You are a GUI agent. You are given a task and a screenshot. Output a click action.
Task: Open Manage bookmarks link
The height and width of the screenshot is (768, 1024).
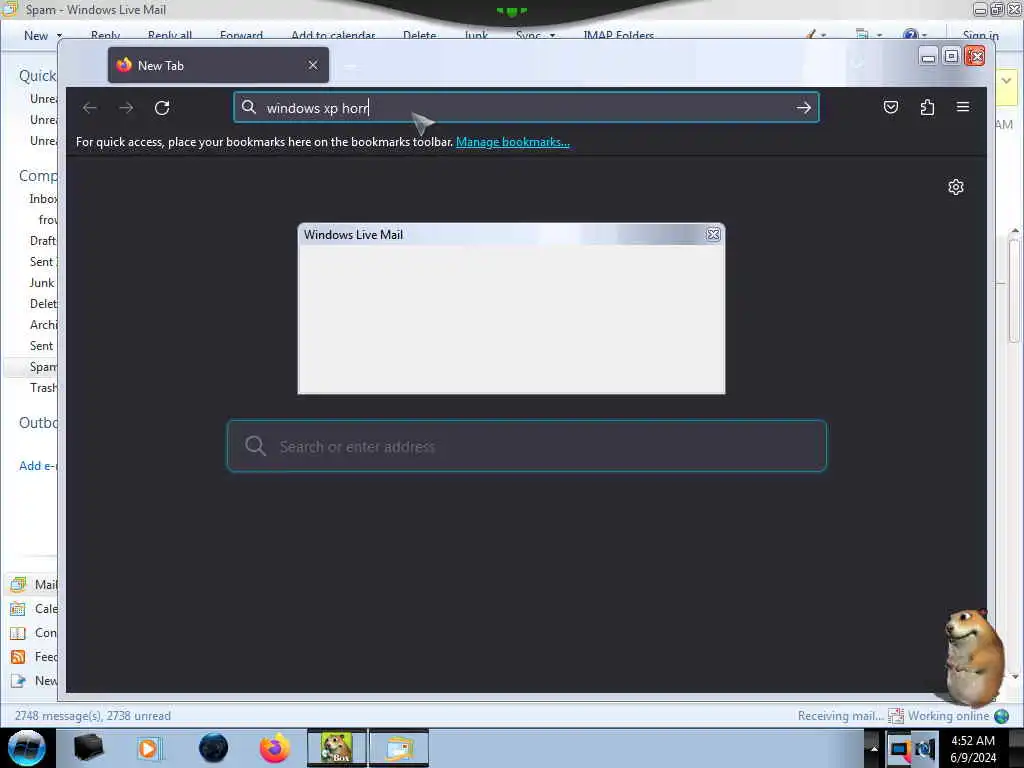point(513,142)
